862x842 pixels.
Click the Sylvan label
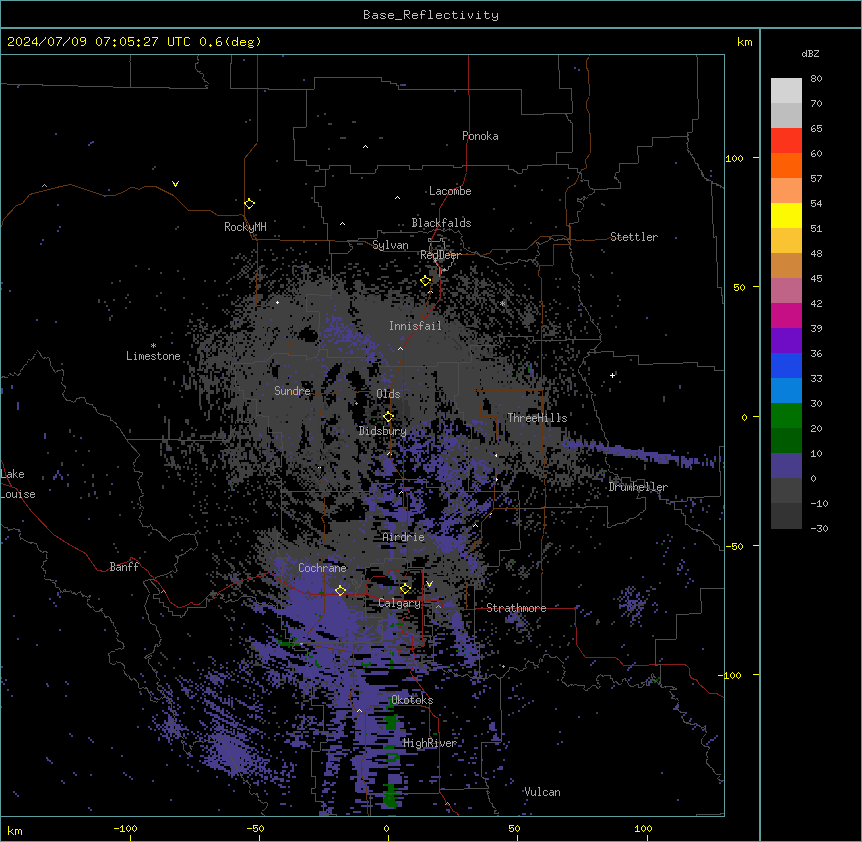pos(390,245)
